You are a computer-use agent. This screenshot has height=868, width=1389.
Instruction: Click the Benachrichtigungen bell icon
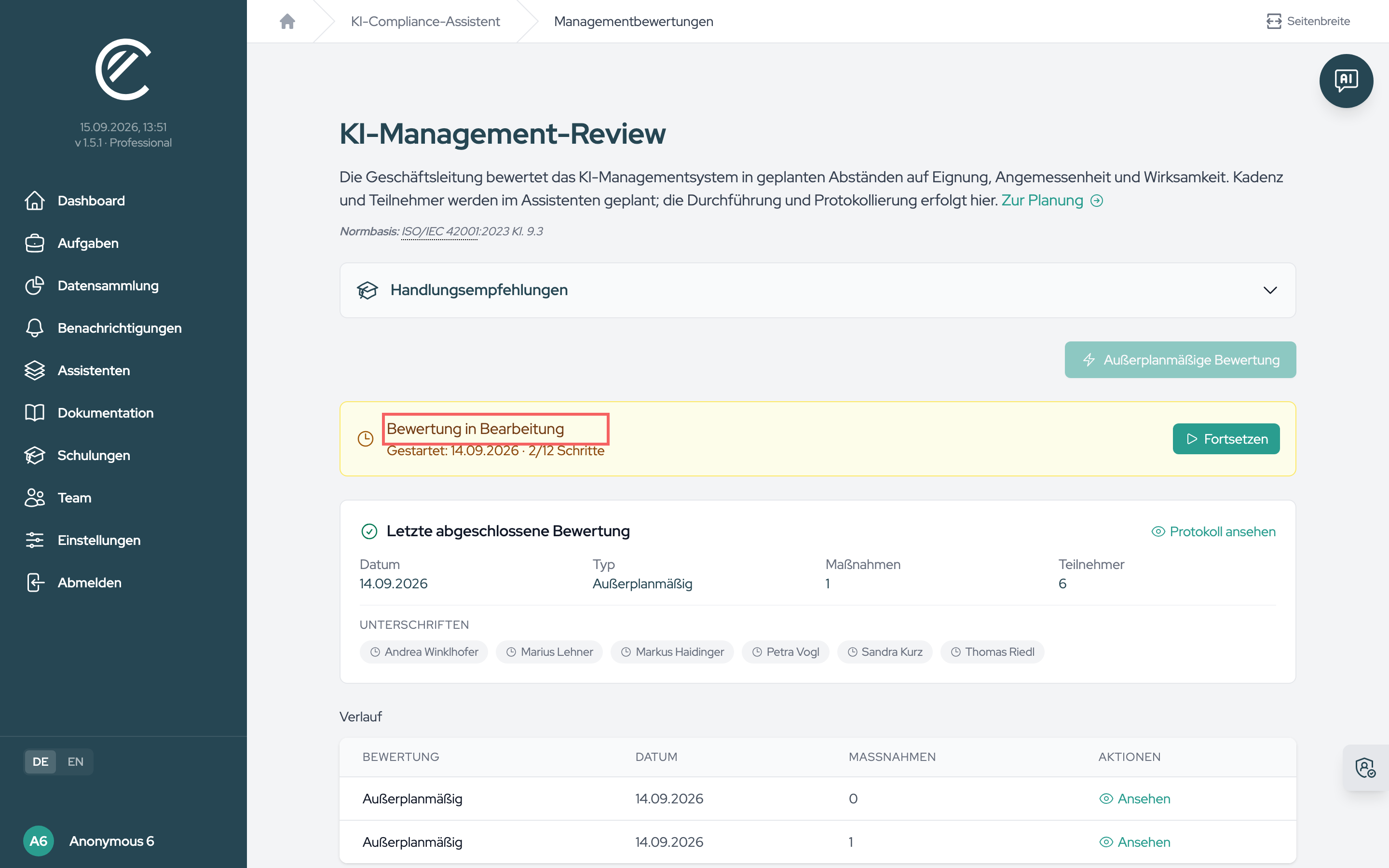tap(34, 328)
